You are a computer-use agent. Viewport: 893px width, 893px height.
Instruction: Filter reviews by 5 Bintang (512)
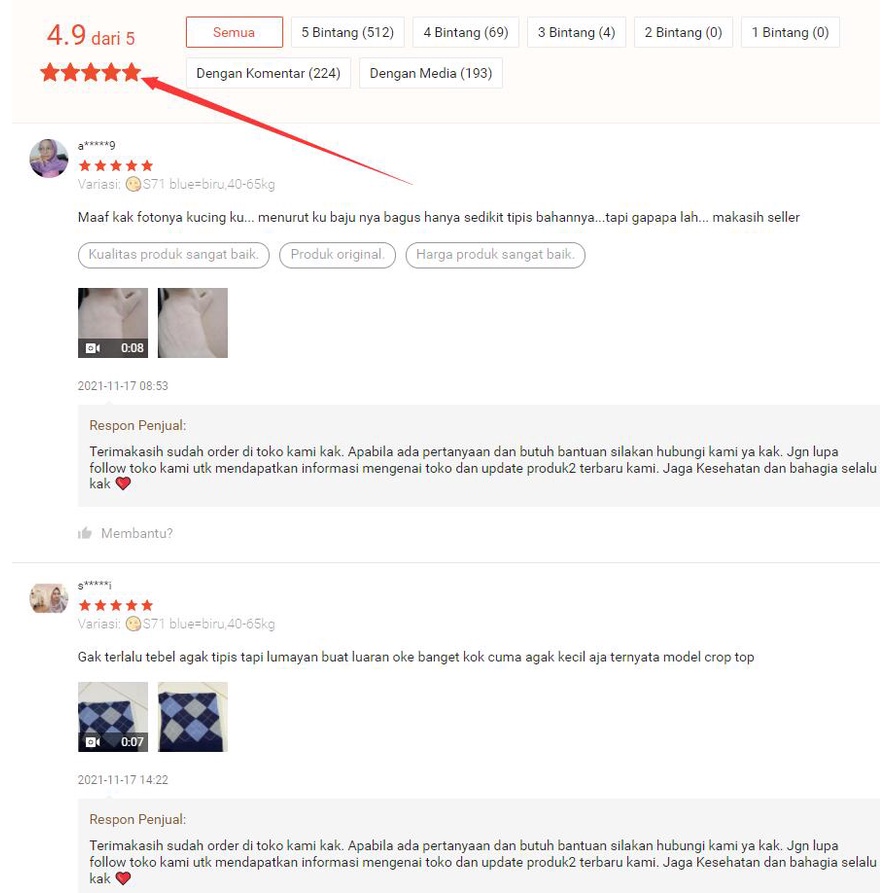tap(347, 32)
